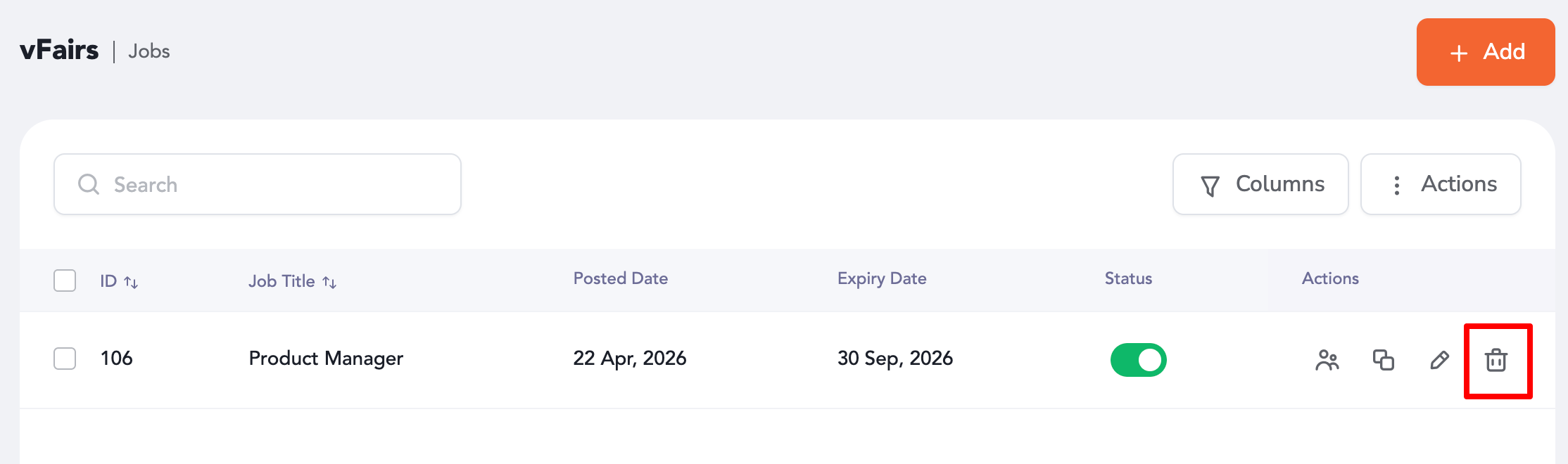Click the Job Title column header
This screenshot has height=464, width=1568.
282,281
